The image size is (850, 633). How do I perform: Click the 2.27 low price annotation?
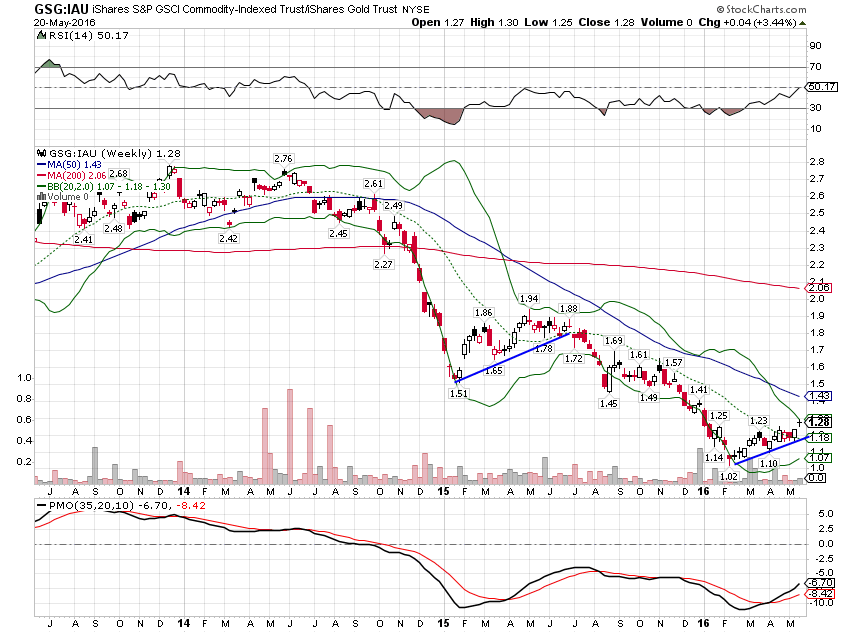383,264
